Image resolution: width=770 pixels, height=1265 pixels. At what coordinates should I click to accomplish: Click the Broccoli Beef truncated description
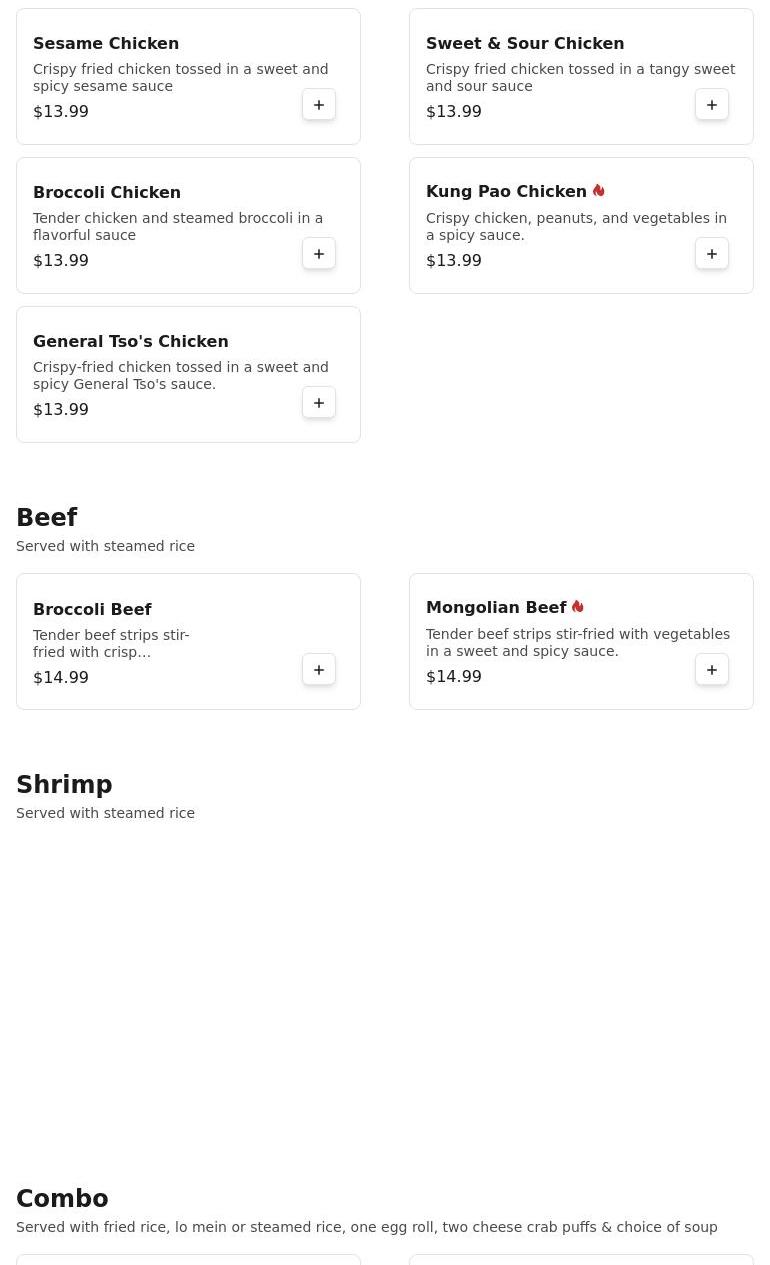(x=111, y=644)
